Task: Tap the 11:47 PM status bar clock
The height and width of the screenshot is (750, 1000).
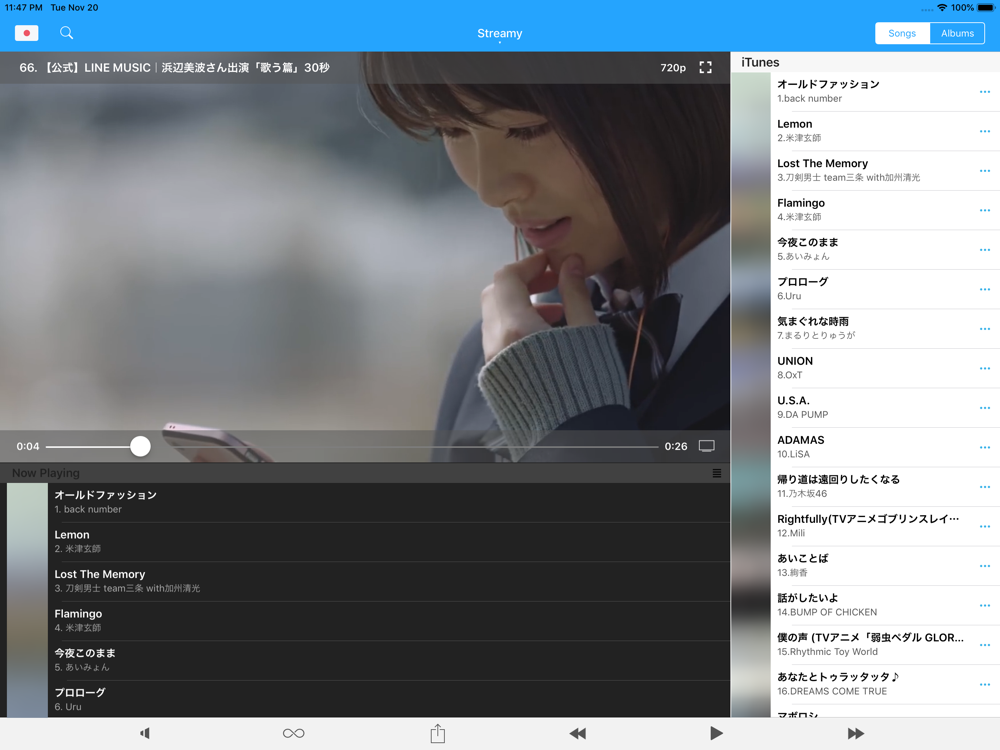Action: (x=24, y=8)
